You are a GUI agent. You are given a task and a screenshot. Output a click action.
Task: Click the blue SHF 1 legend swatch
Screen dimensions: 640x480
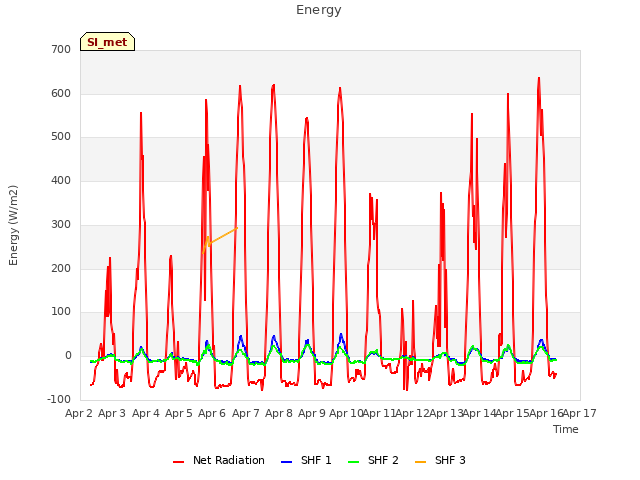(x=287, y=462)
